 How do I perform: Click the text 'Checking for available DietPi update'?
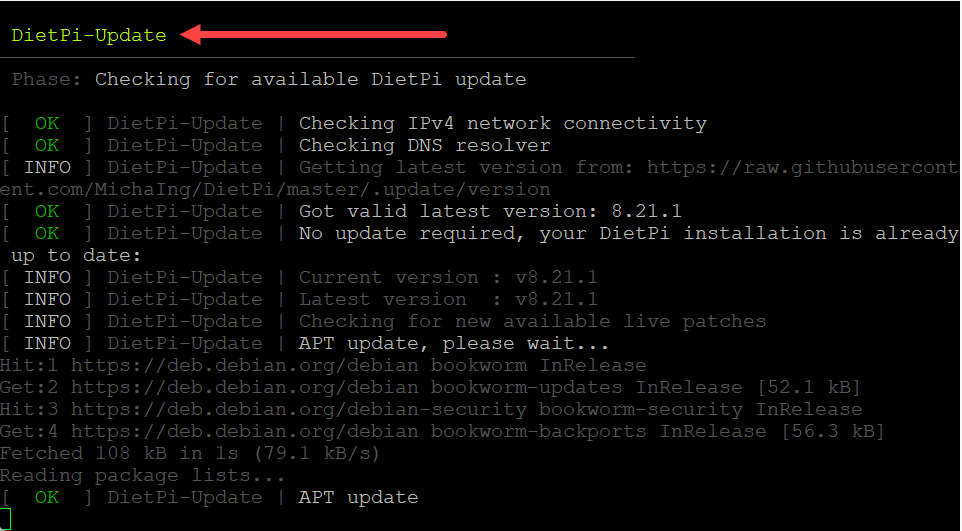click(310, 79)
